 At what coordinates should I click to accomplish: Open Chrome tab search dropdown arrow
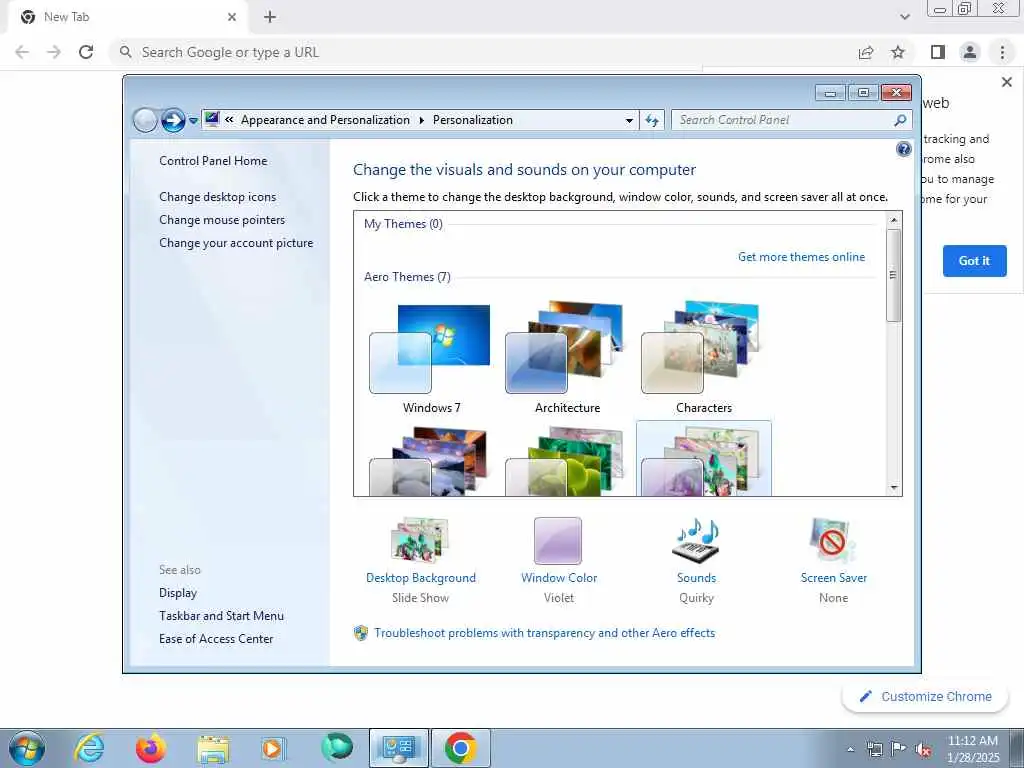[x=904, y=17]
